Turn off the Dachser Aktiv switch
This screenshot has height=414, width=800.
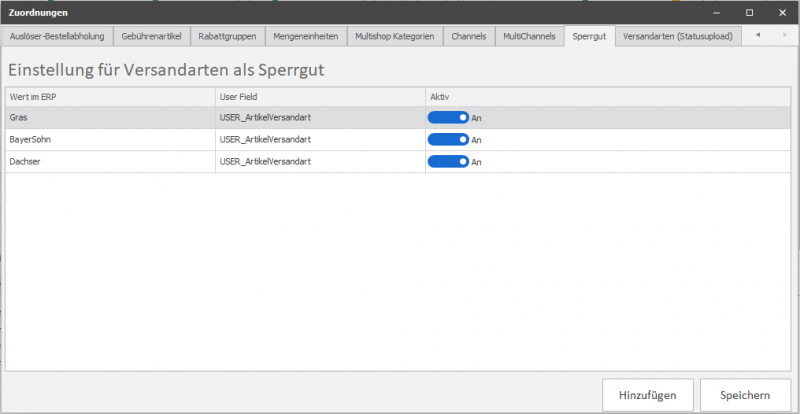pyautogui.click(x=448, y=161)
